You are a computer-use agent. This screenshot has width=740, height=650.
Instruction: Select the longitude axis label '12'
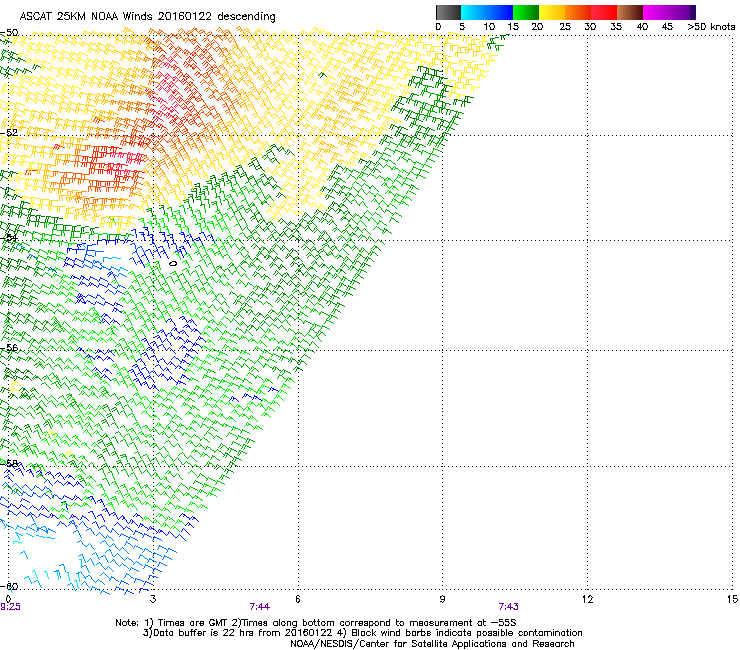[587, 599]
